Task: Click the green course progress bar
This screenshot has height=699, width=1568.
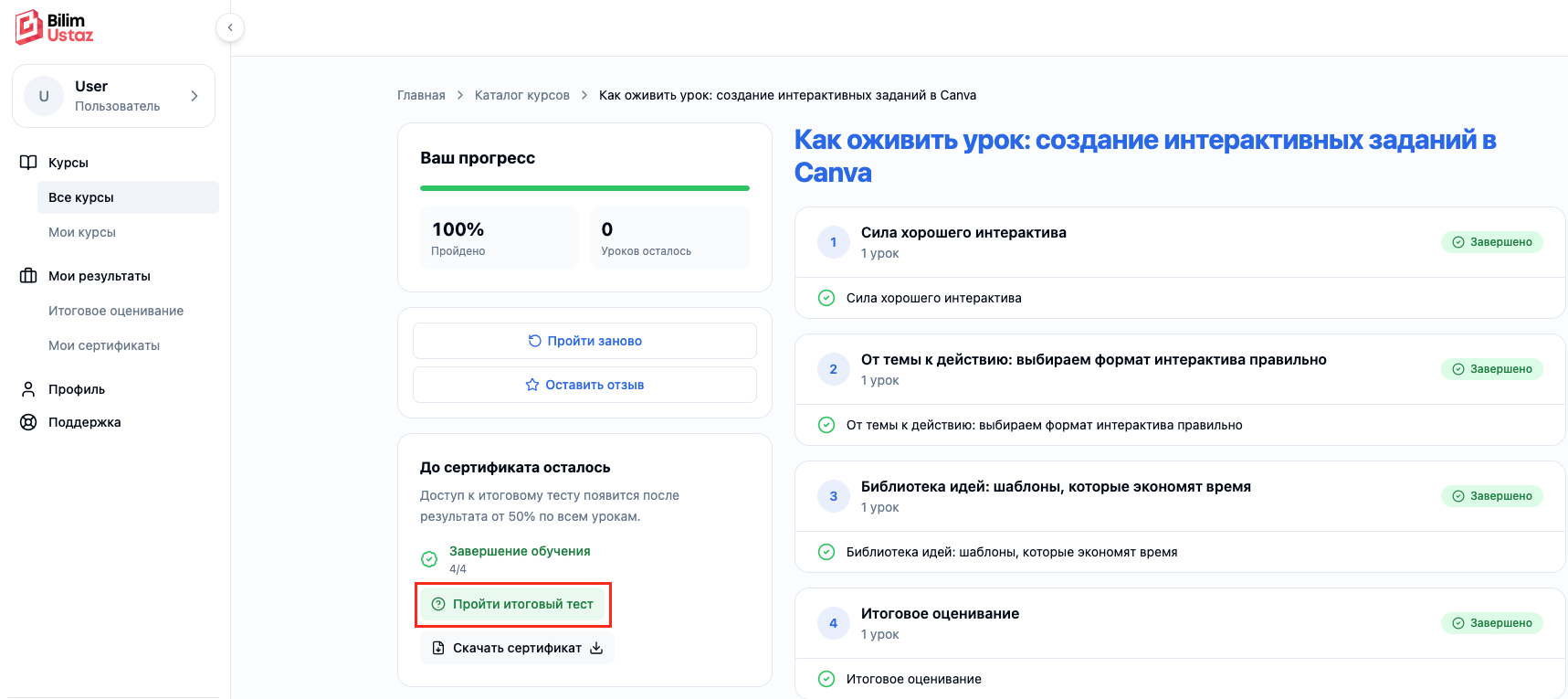Action: [584, 188]
